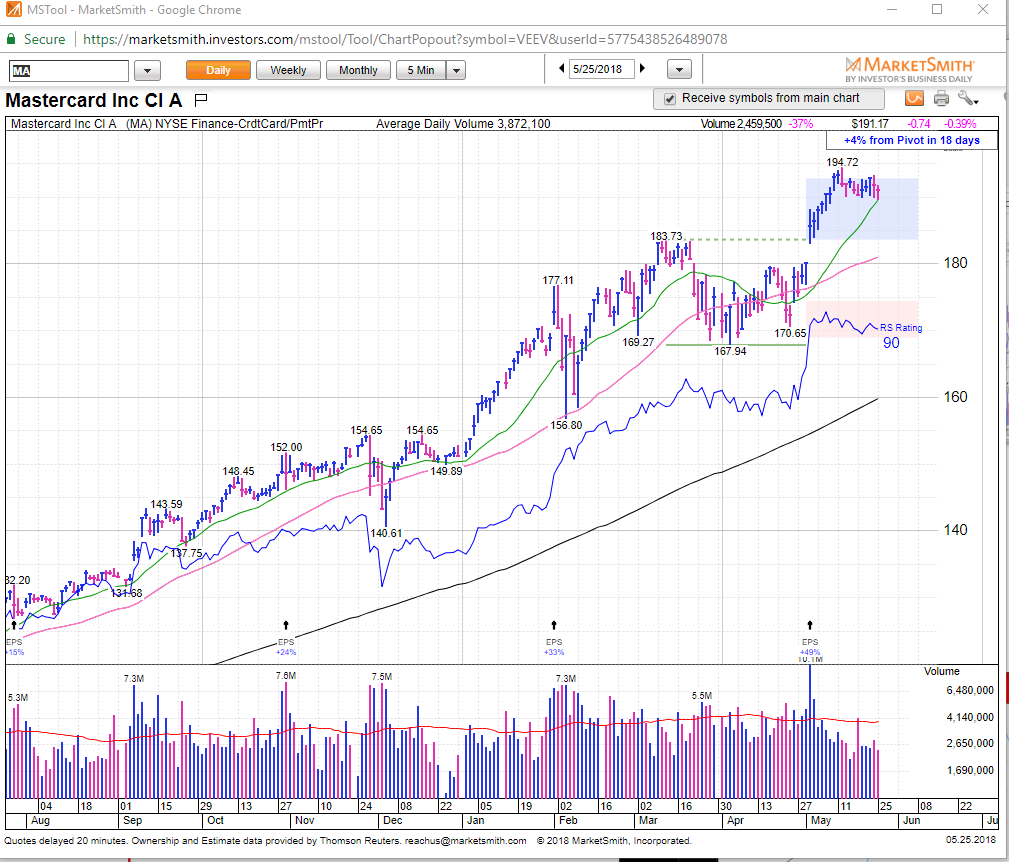Viewport: 1009px width, 862px height.
Task: Click the browser address bar URL
Action: click(x=405, y=39)
